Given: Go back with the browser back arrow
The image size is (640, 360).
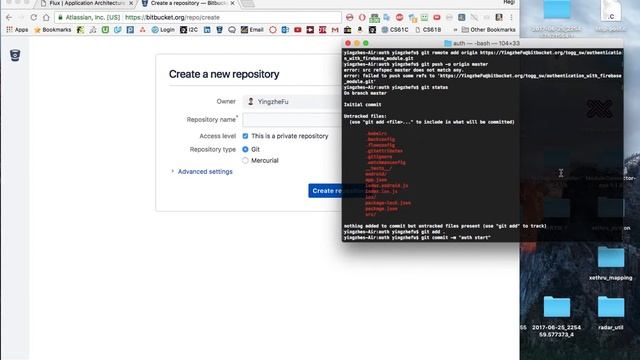Looking at the screenshot, I should pyautogui.click(x=9, y=18).
